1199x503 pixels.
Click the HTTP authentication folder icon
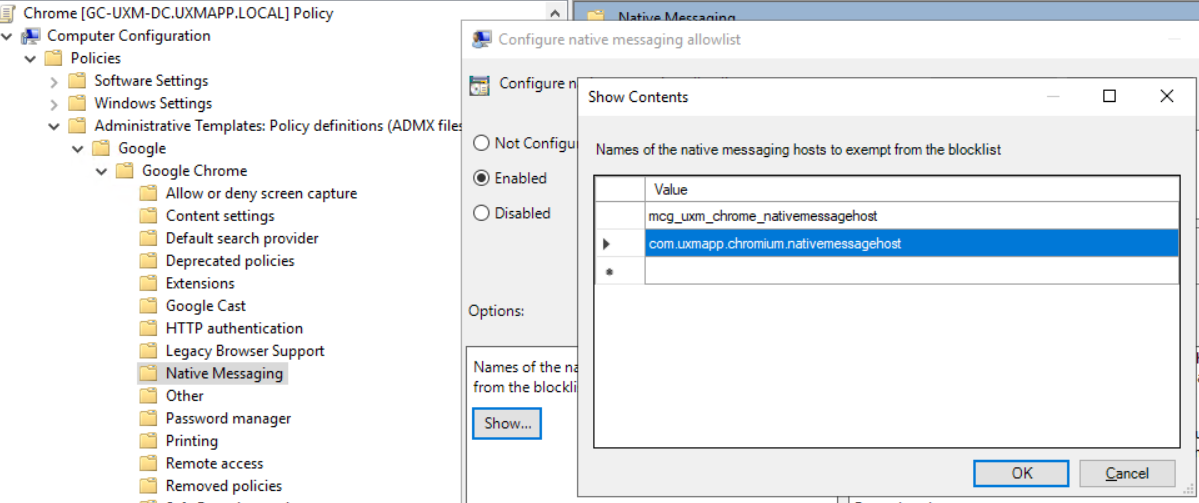point(149,328)
